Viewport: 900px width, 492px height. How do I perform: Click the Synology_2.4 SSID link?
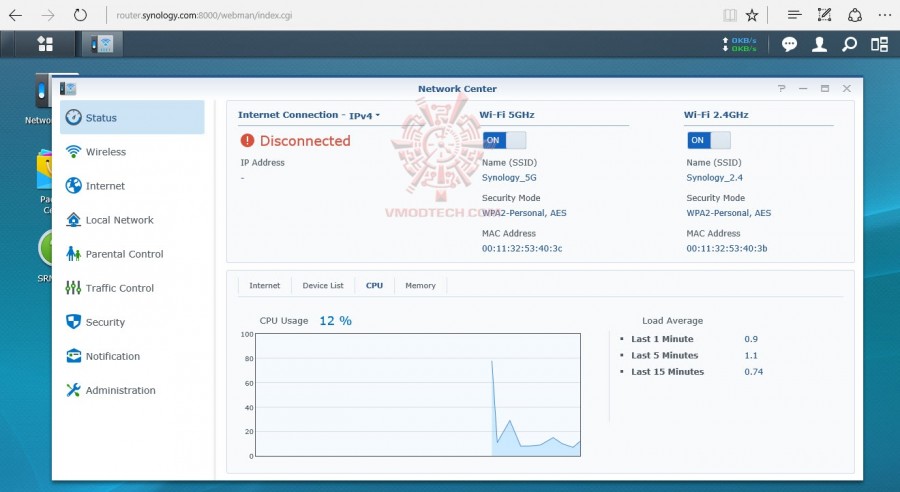coord(714,177)
